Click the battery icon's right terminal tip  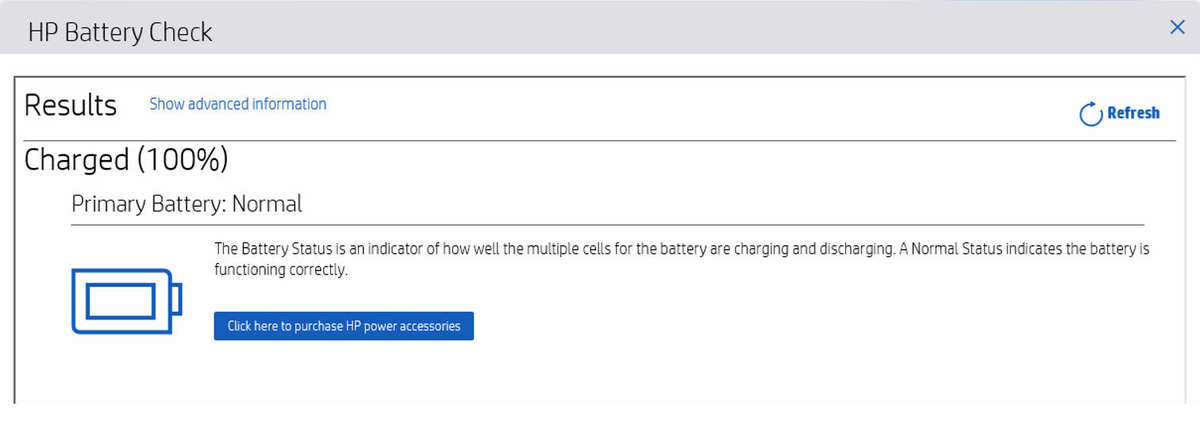click(x=180, y=300)
